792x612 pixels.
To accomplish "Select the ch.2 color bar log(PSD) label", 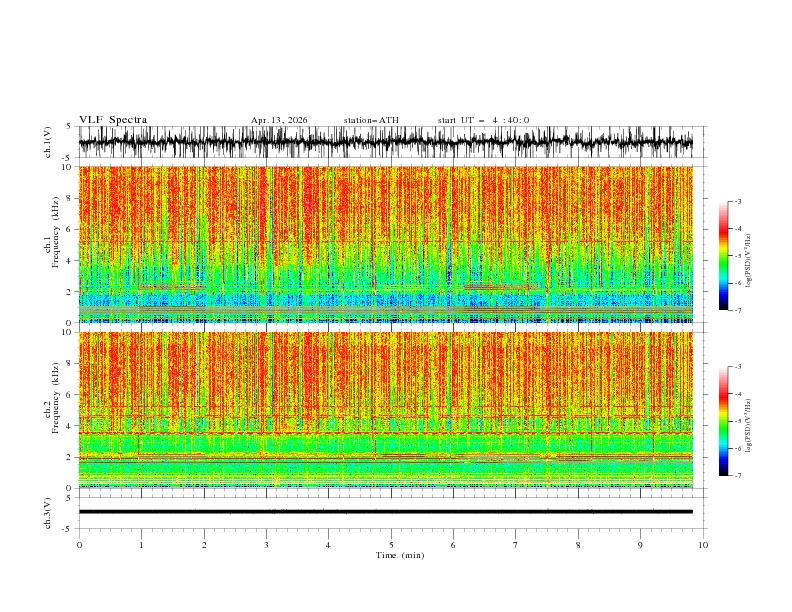I will click(x=749, y=425).
